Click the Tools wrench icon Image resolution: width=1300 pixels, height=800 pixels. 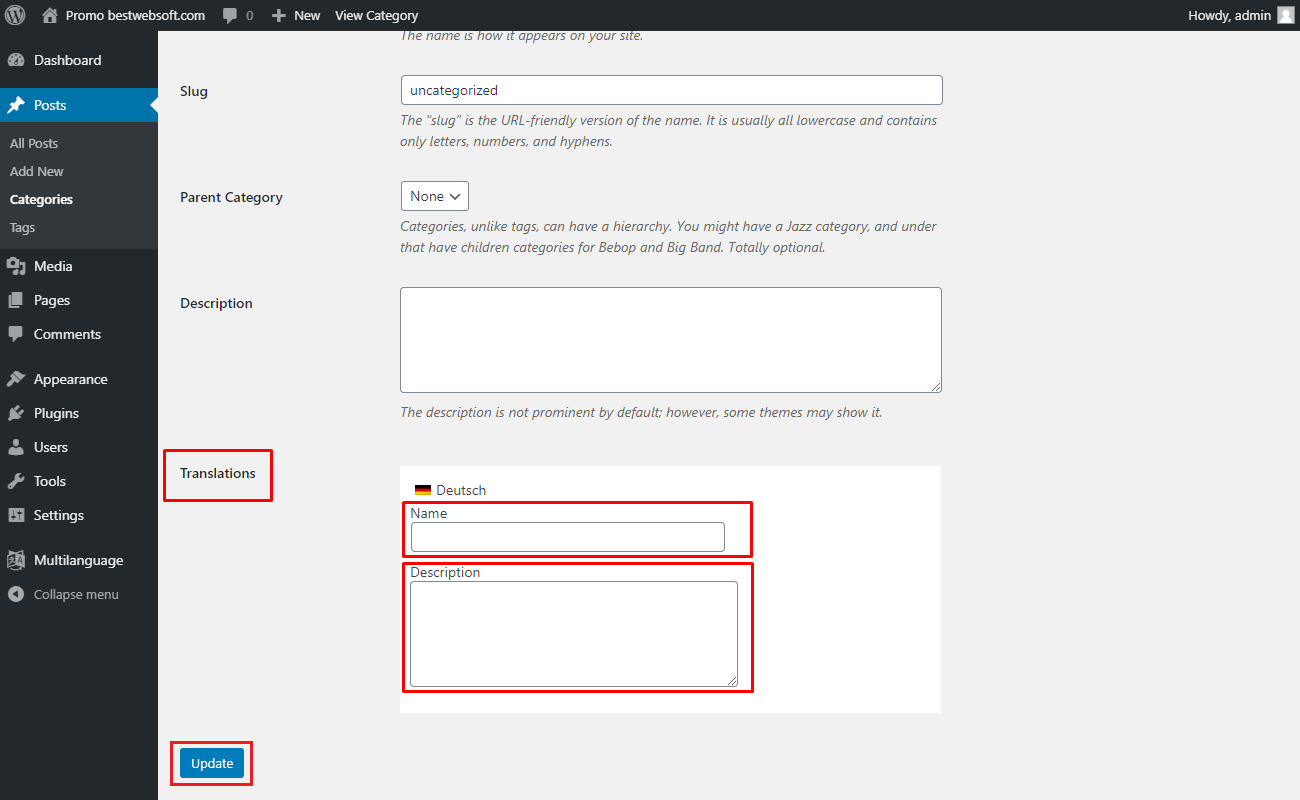coord(16,481)
